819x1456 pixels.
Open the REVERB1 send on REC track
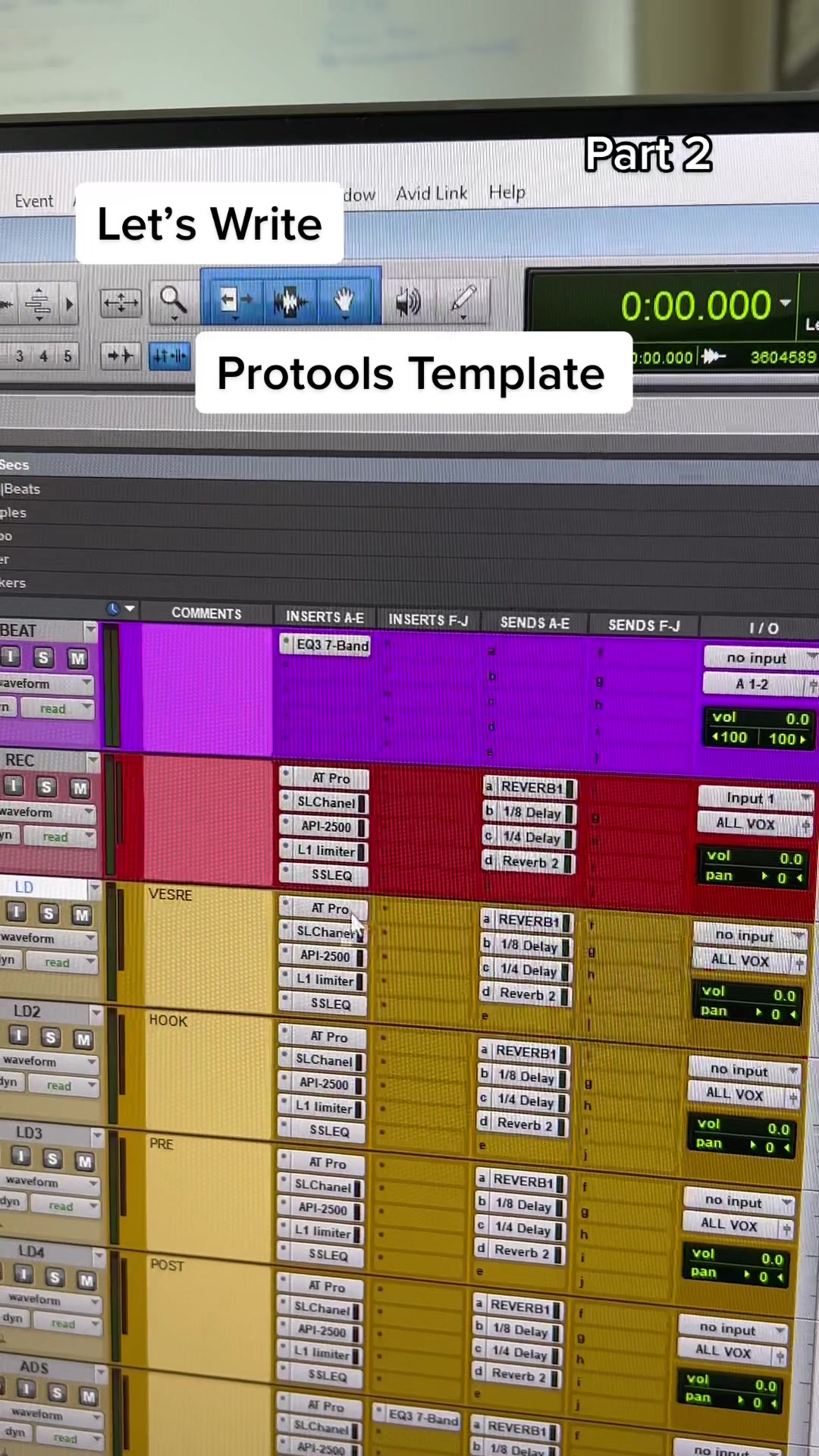point(531,787)
